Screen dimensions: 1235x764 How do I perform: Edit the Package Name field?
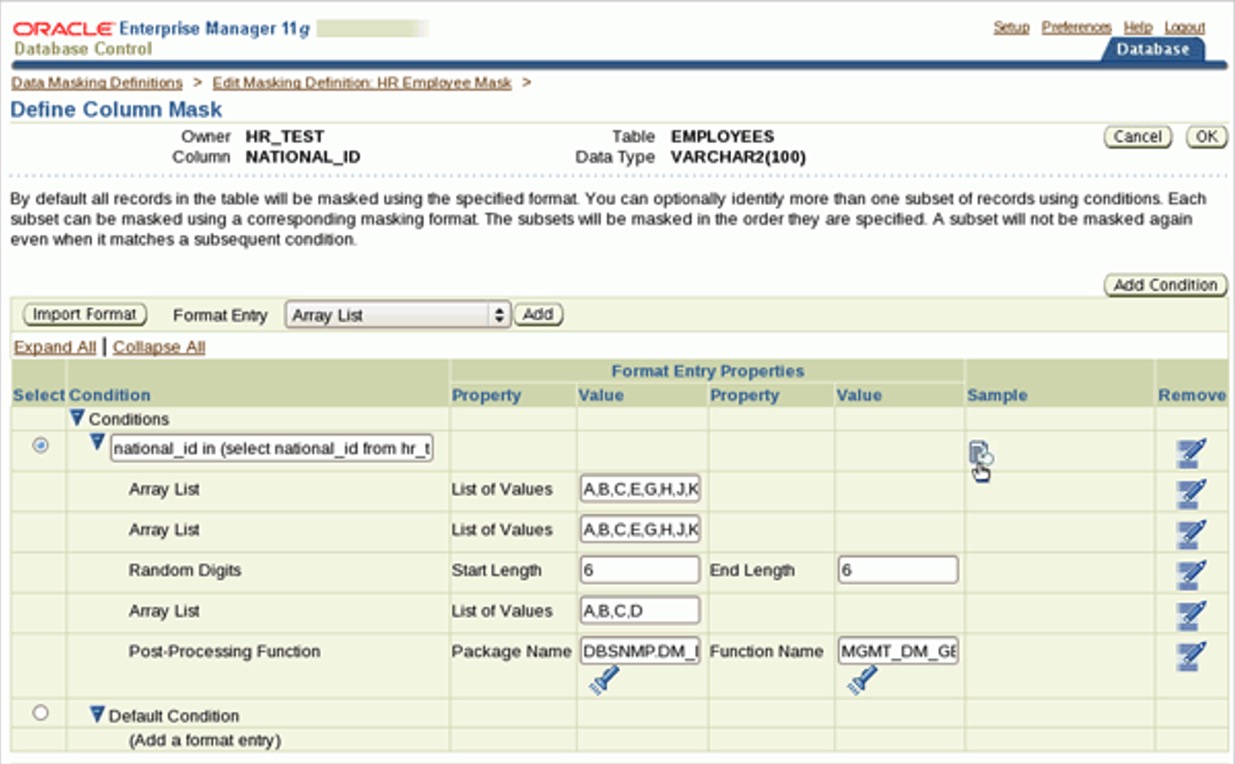(x=640, y=651)
